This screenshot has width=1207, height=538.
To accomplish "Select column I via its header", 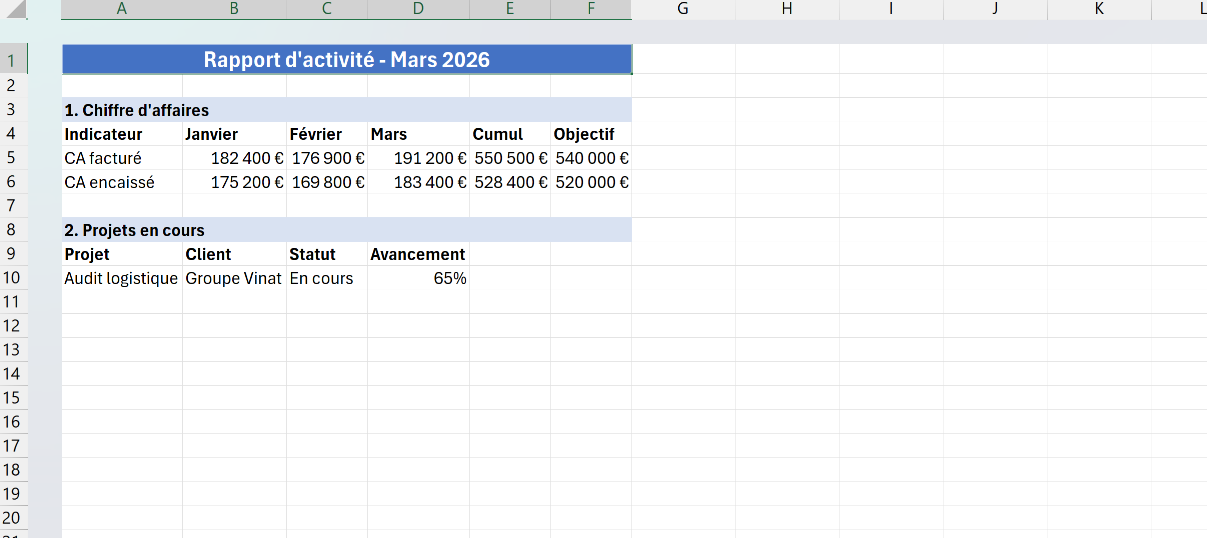I will (x=891, y=9).
